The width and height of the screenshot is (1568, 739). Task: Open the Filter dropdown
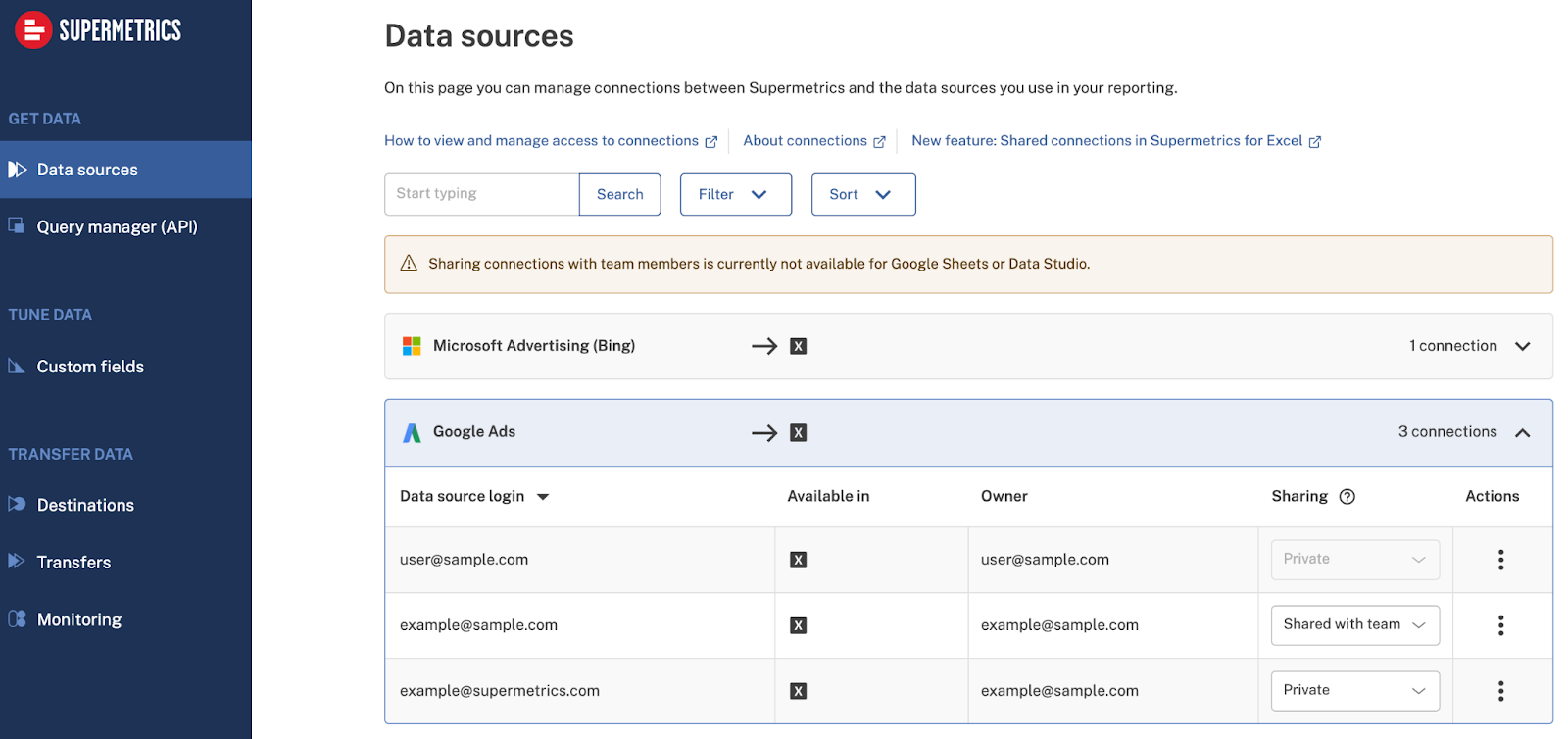pos(735,195)
